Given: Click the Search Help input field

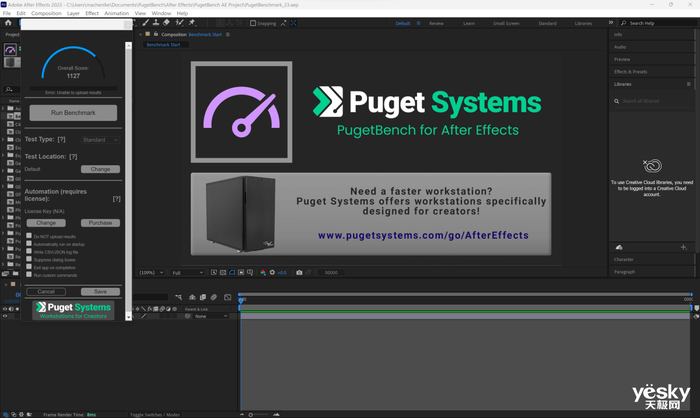Looking at the screenshot, I should pyautogui.click(x=655, y=23).
